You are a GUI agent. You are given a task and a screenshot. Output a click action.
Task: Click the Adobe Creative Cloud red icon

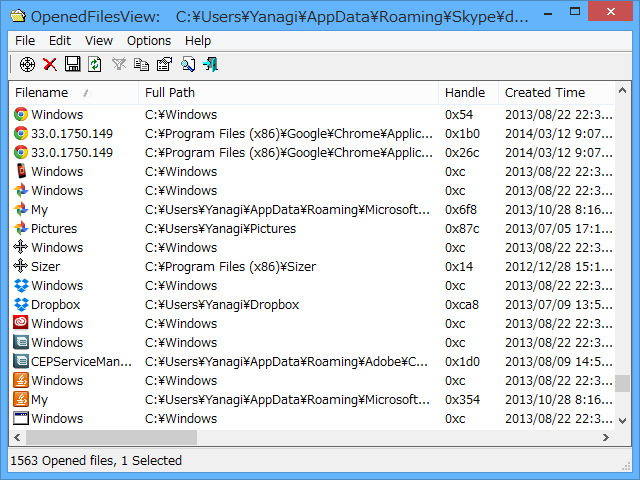pos(21,323)
